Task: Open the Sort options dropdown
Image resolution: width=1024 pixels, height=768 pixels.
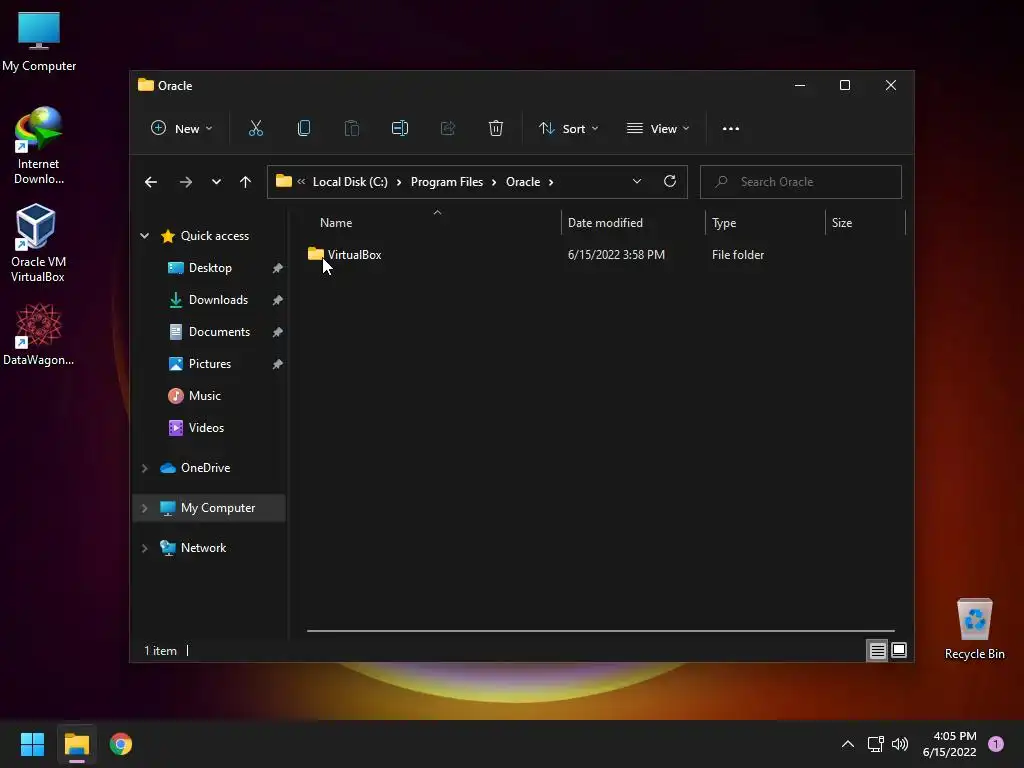Action: [x=568, y=128]
